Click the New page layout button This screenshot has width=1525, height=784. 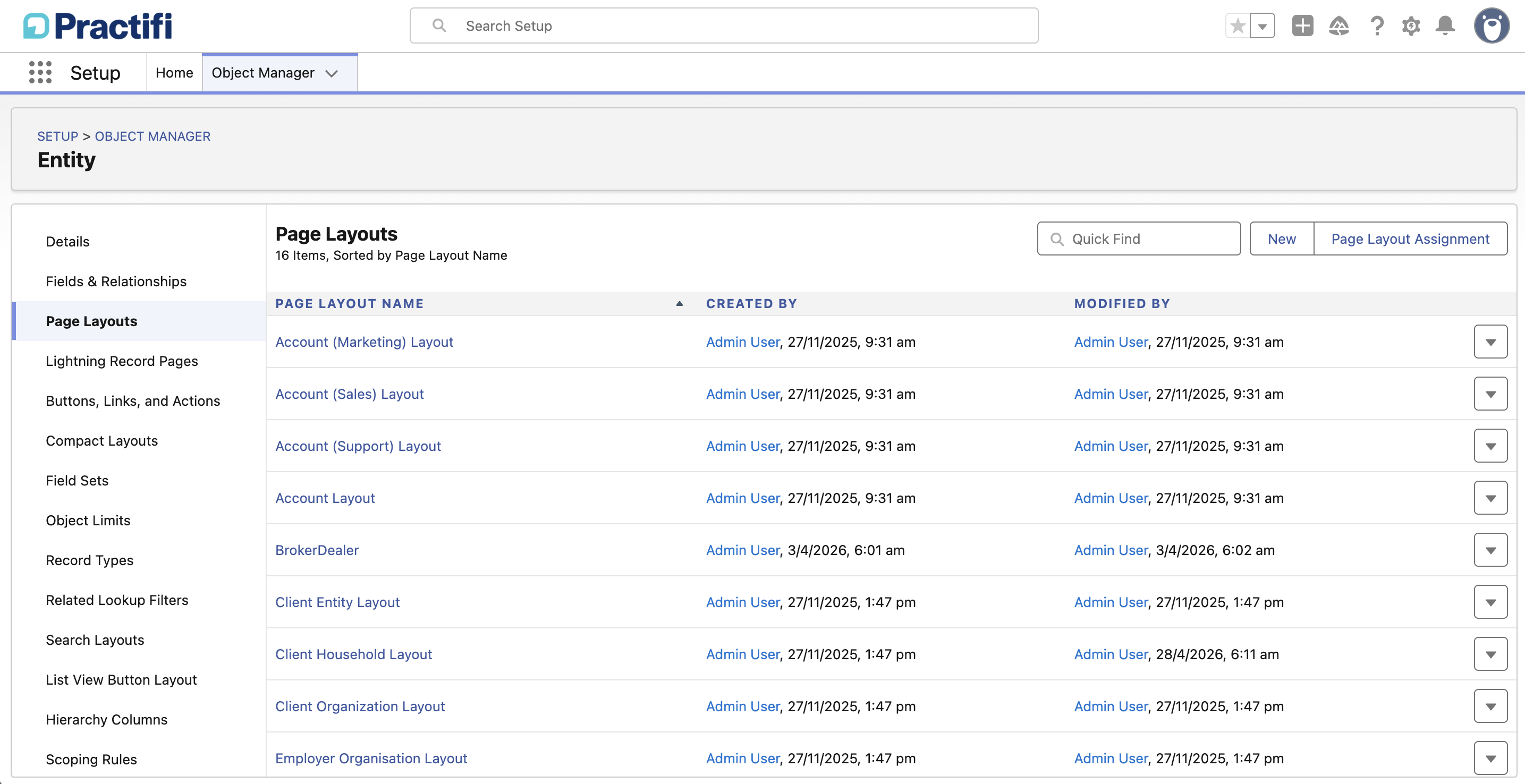(x=1281, y=239)
